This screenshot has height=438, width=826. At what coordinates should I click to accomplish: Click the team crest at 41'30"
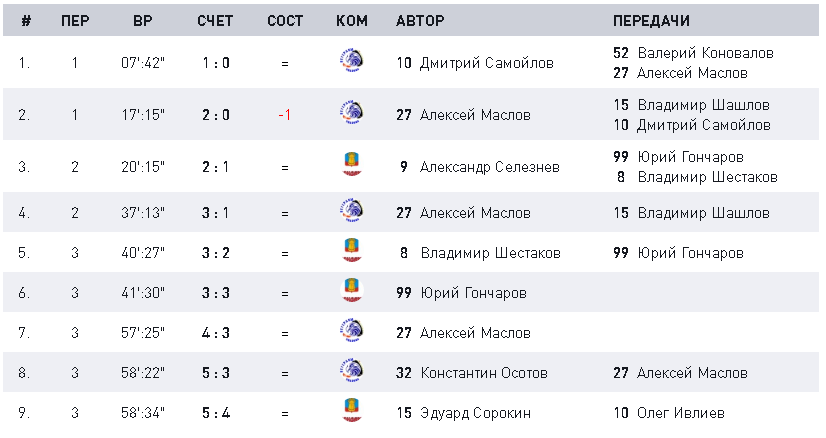(x=351, y=290)
